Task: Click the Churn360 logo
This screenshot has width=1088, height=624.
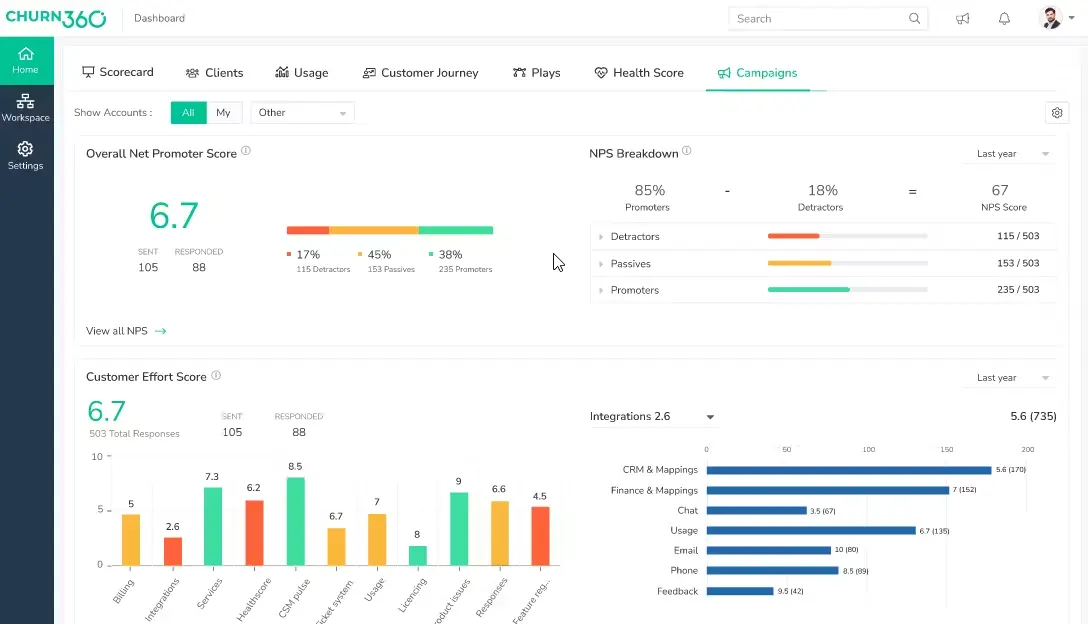Action: coord(57,17)
